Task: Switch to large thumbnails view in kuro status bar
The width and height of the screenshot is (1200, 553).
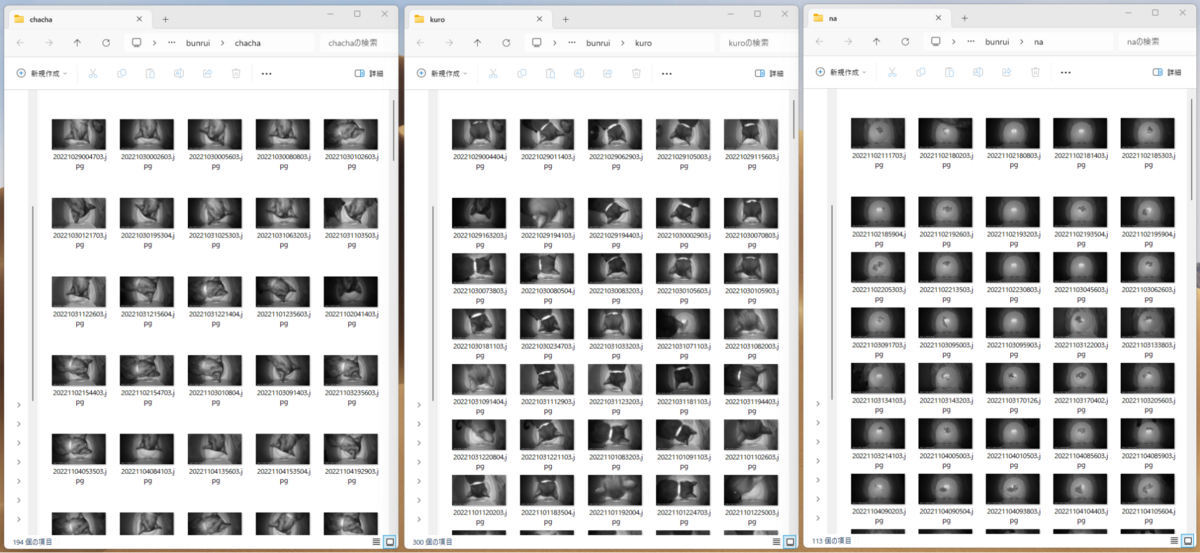Action: (x=790, y=541)
